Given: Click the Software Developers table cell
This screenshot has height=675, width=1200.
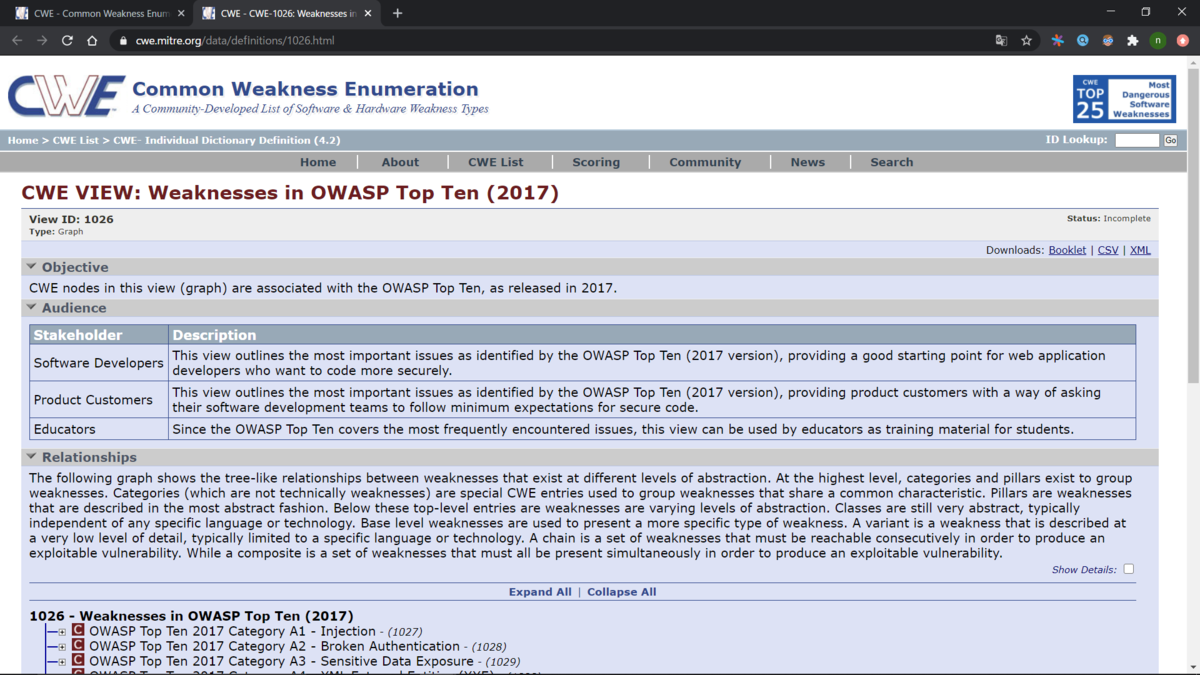Looking at the screenshot, I should click(x=99, y=363).
